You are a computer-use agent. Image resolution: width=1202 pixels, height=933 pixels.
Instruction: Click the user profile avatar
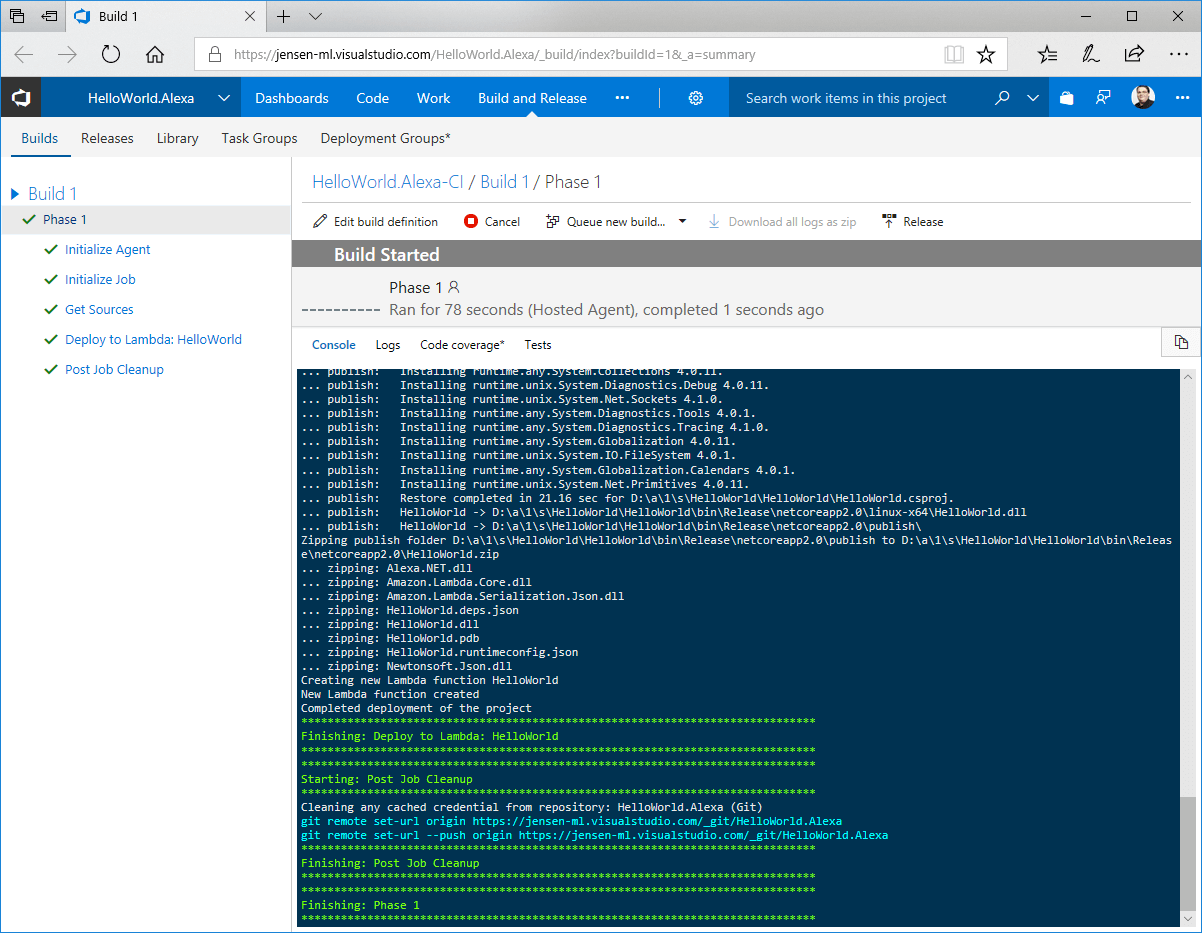tap(1143, 98)
